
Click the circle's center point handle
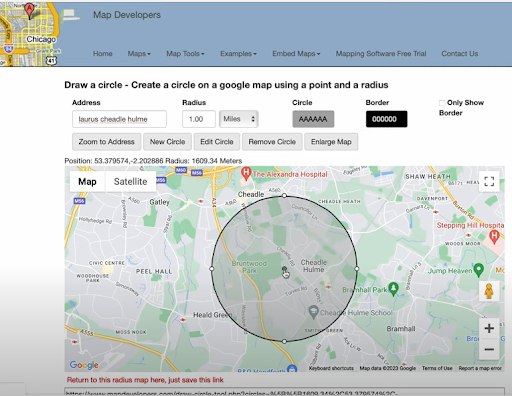[284, 268]
